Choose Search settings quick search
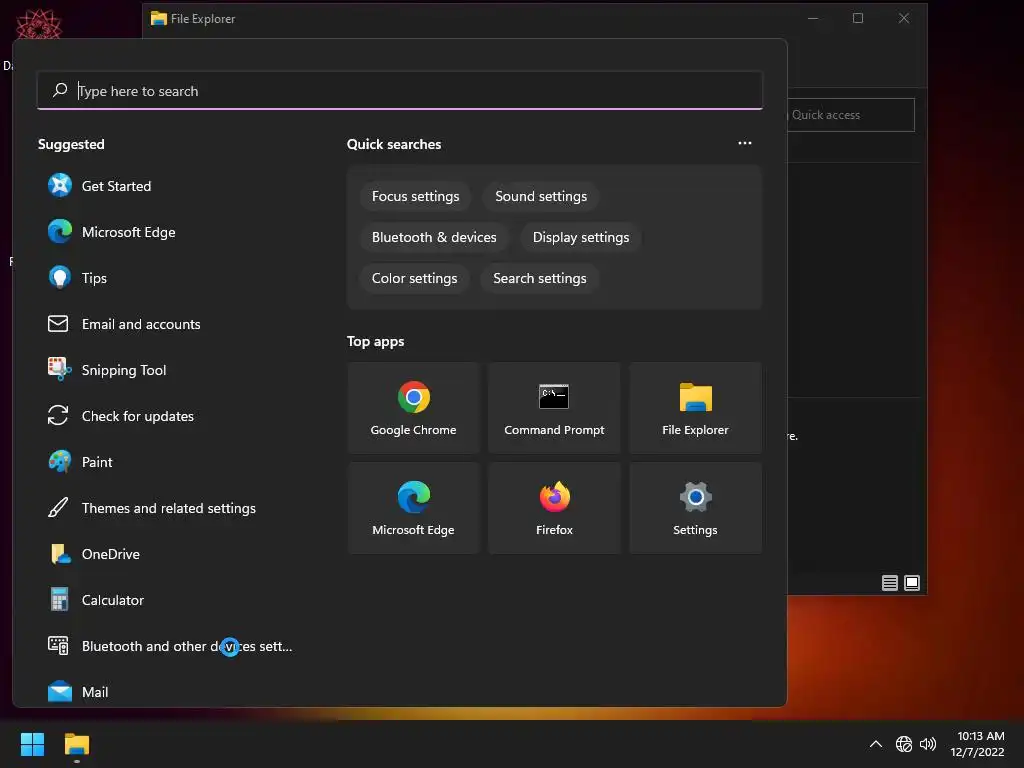1024x768 pixels. 539,278
